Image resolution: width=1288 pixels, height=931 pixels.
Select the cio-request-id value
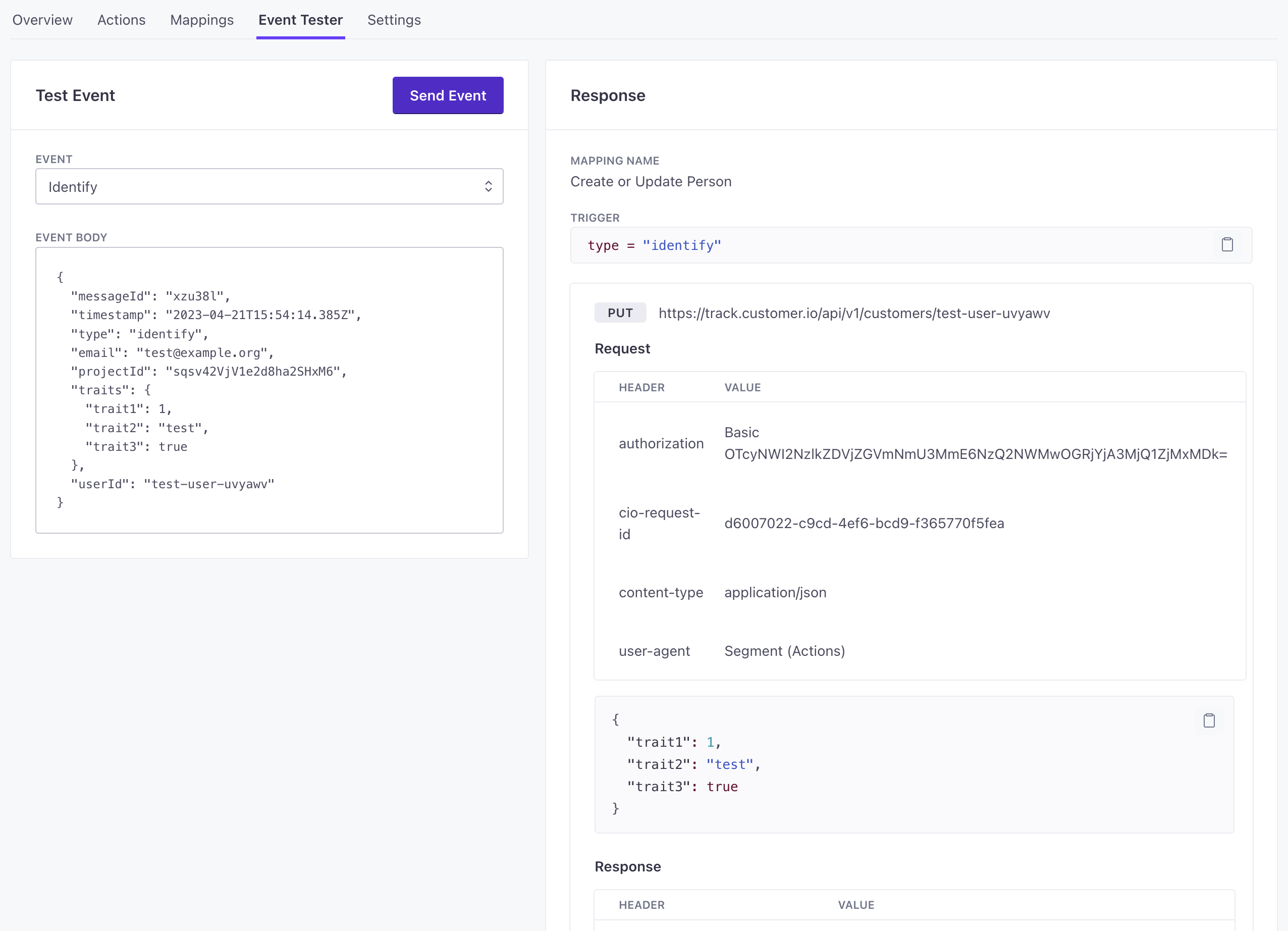pos(864,523)
